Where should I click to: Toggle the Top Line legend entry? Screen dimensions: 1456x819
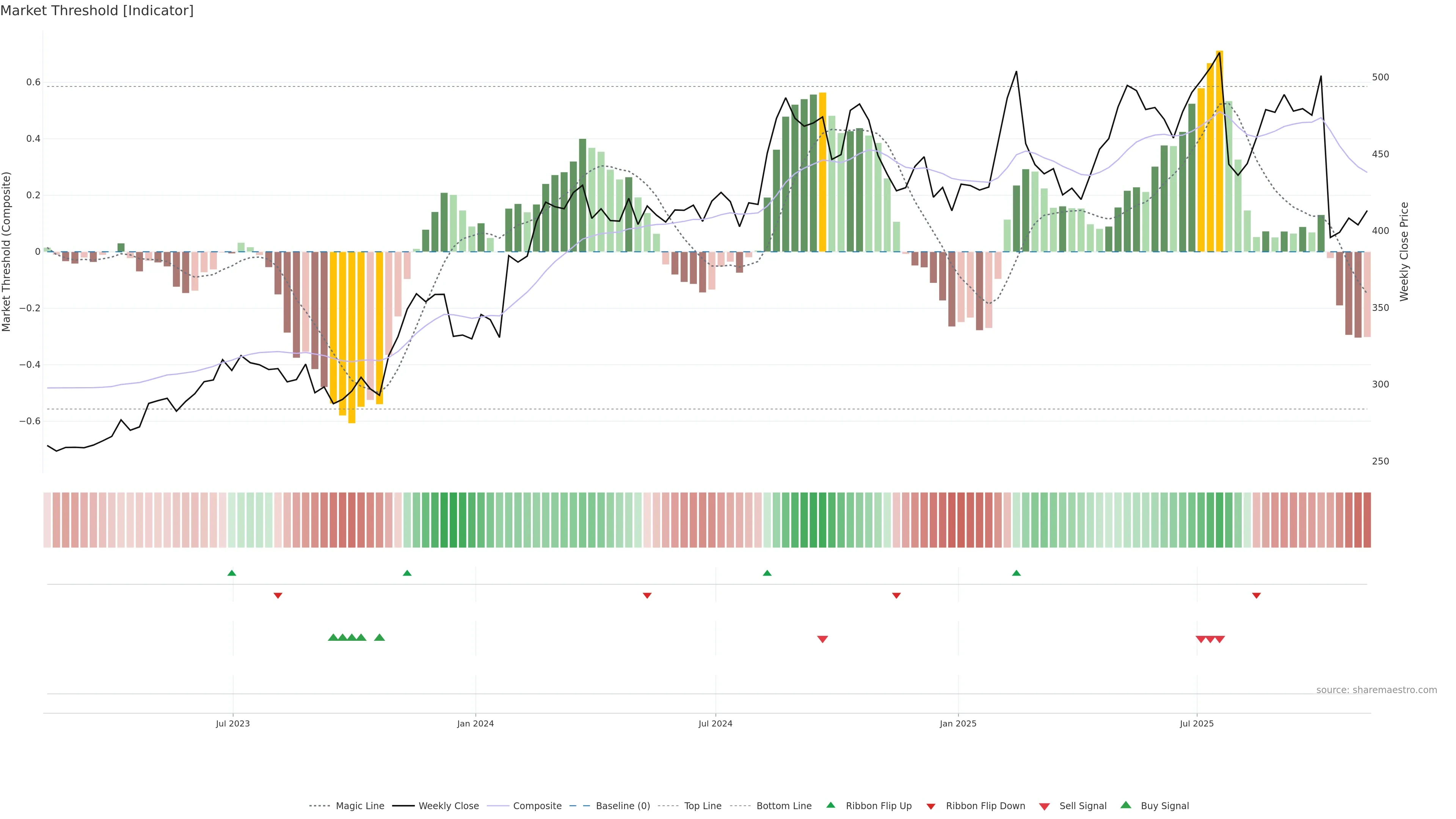(703, 806)
